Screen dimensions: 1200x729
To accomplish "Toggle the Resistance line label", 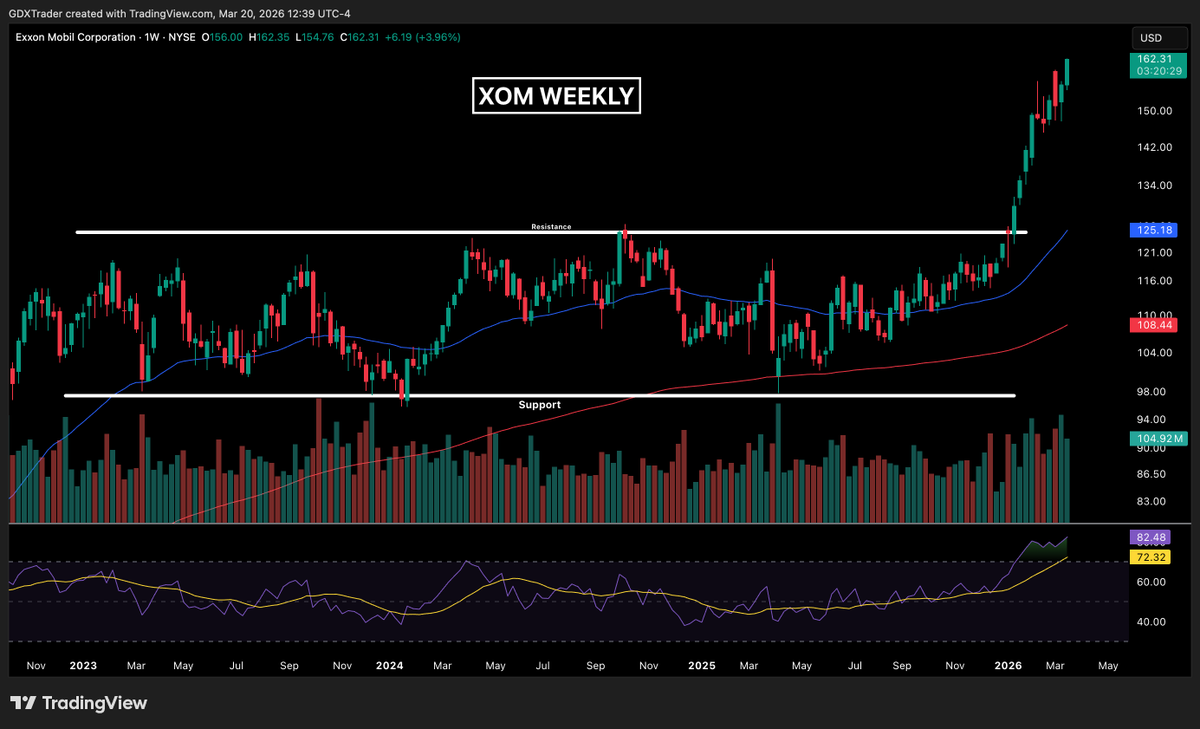I will pos(550,227).
